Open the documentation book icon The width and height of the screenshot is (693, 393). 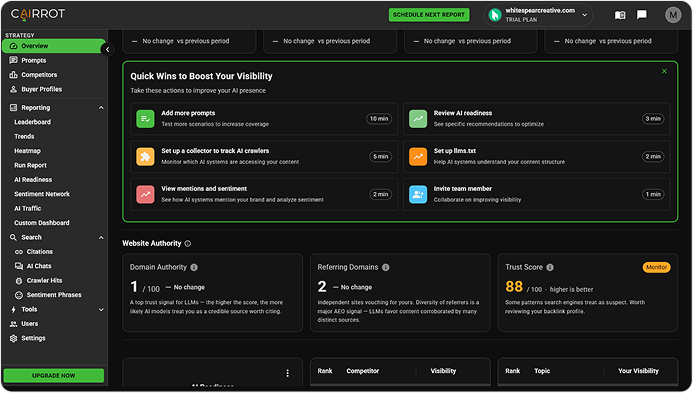[x=620, y=15]
